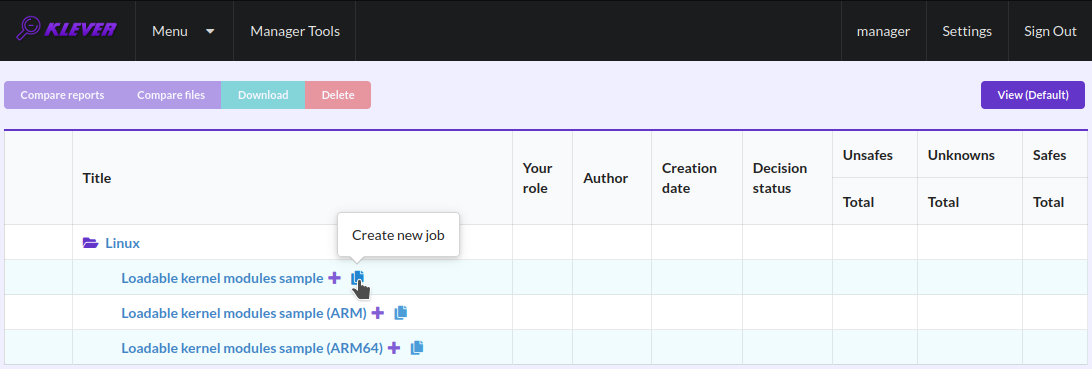Open the manager user profile

point(883,31)
